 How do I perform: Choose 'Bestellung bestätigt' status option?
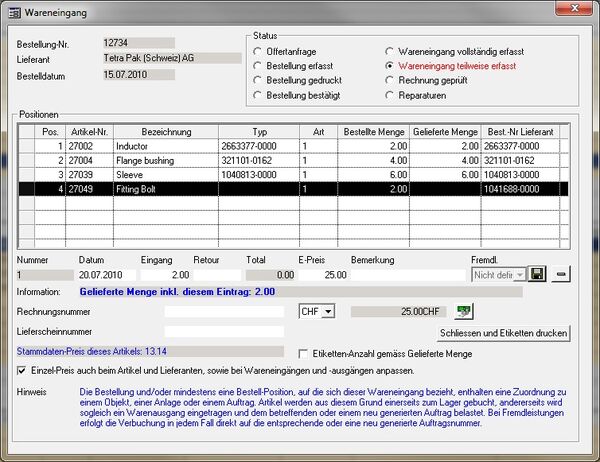pos(260,95)
